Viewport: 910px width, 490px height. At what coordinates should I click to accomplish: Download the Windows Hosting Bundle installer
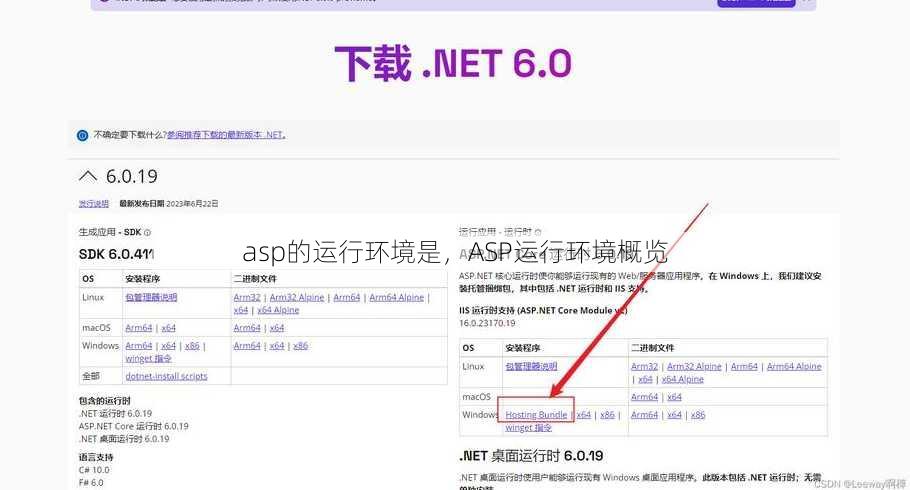536,415
